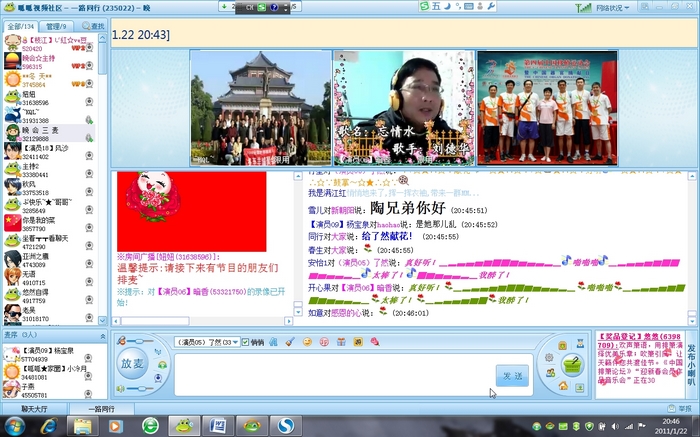Adjust the speaker volume slider

140,389
